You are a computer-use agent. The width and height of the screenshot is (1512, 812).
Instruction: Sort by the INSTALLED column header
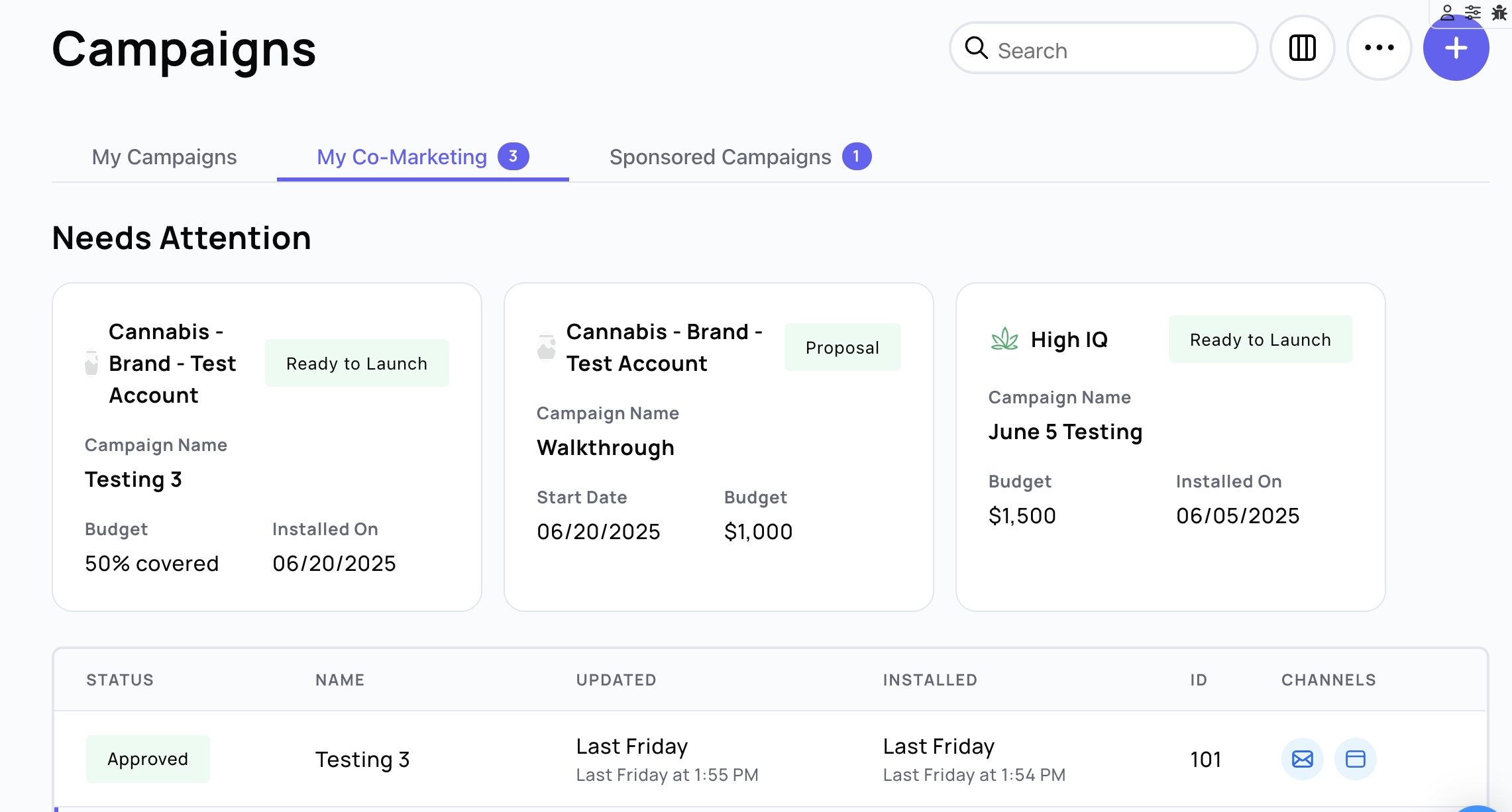click(930, 680)
